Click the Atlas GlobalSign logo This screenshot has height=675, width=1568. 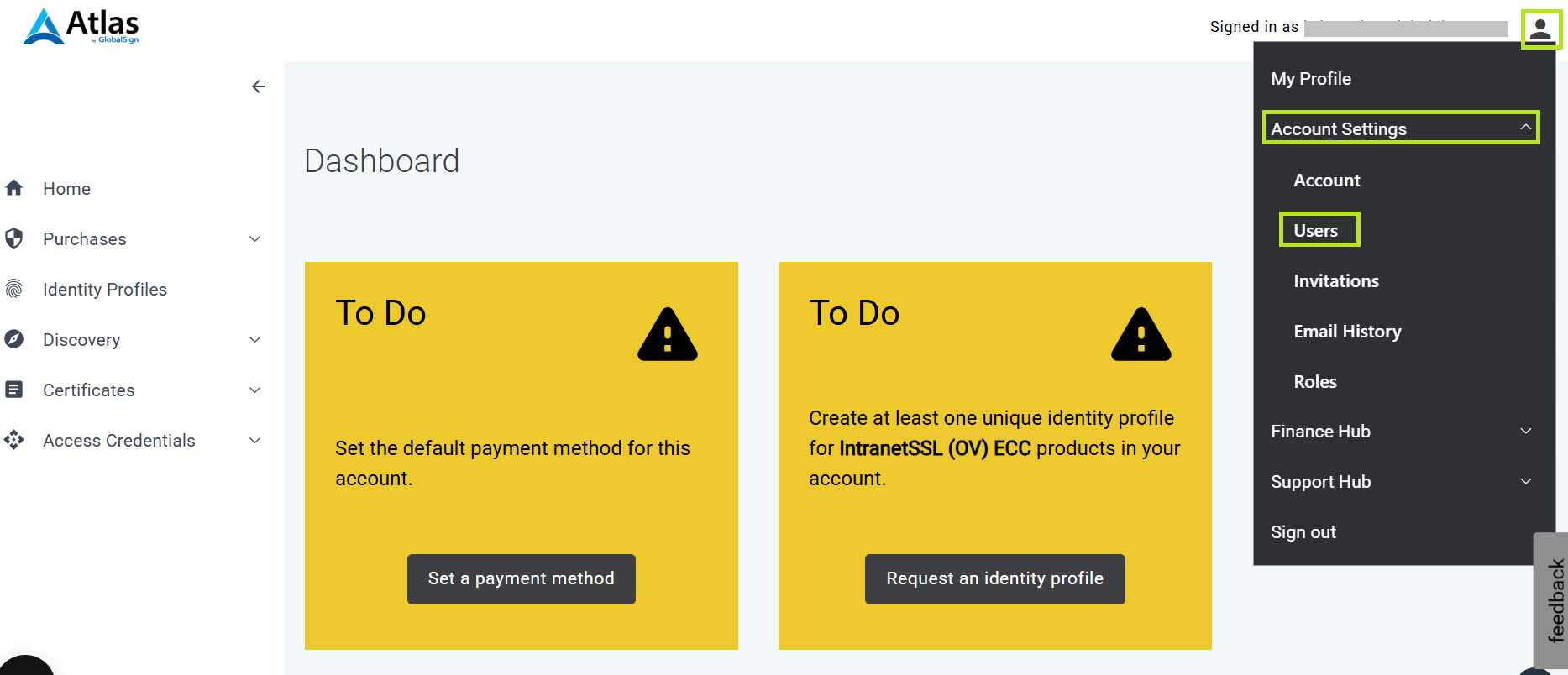pyautogui.click(x=81, y=27)
